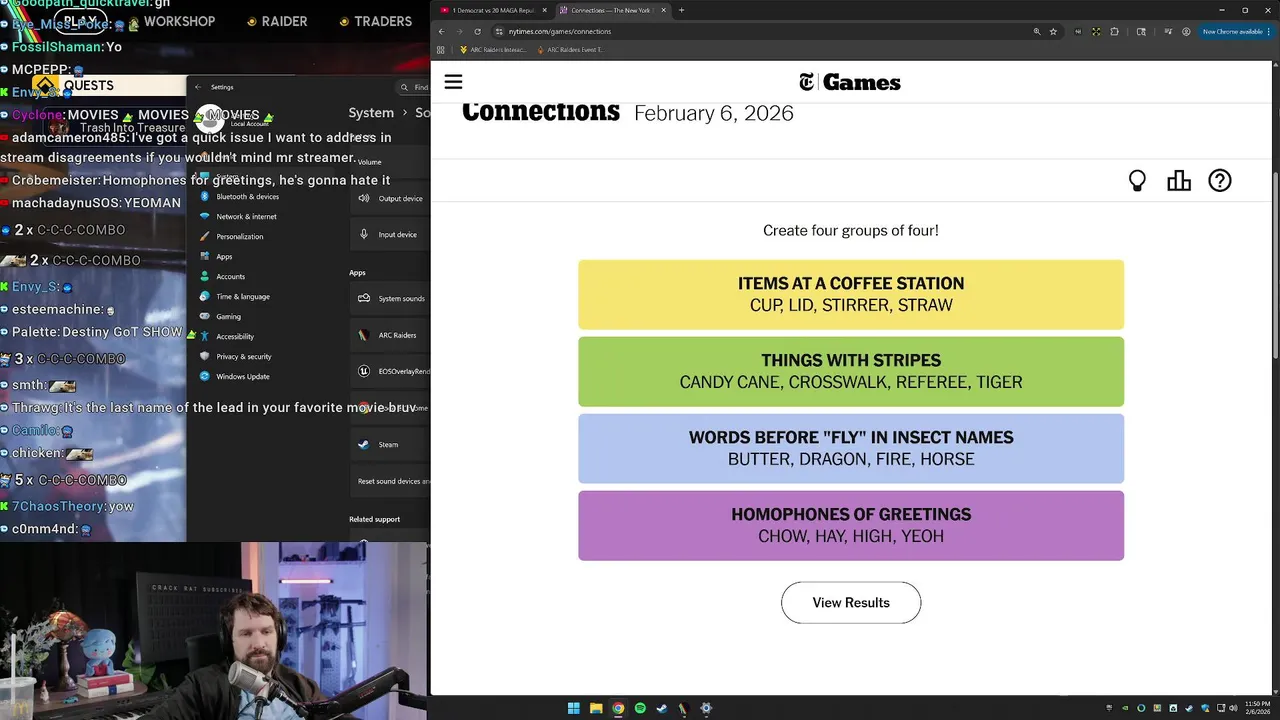Open Settings gear from the taskbar
Image resolution: width=1280 pixels, height=720 pixels.
pyautogui.click(x=706, y=708)
